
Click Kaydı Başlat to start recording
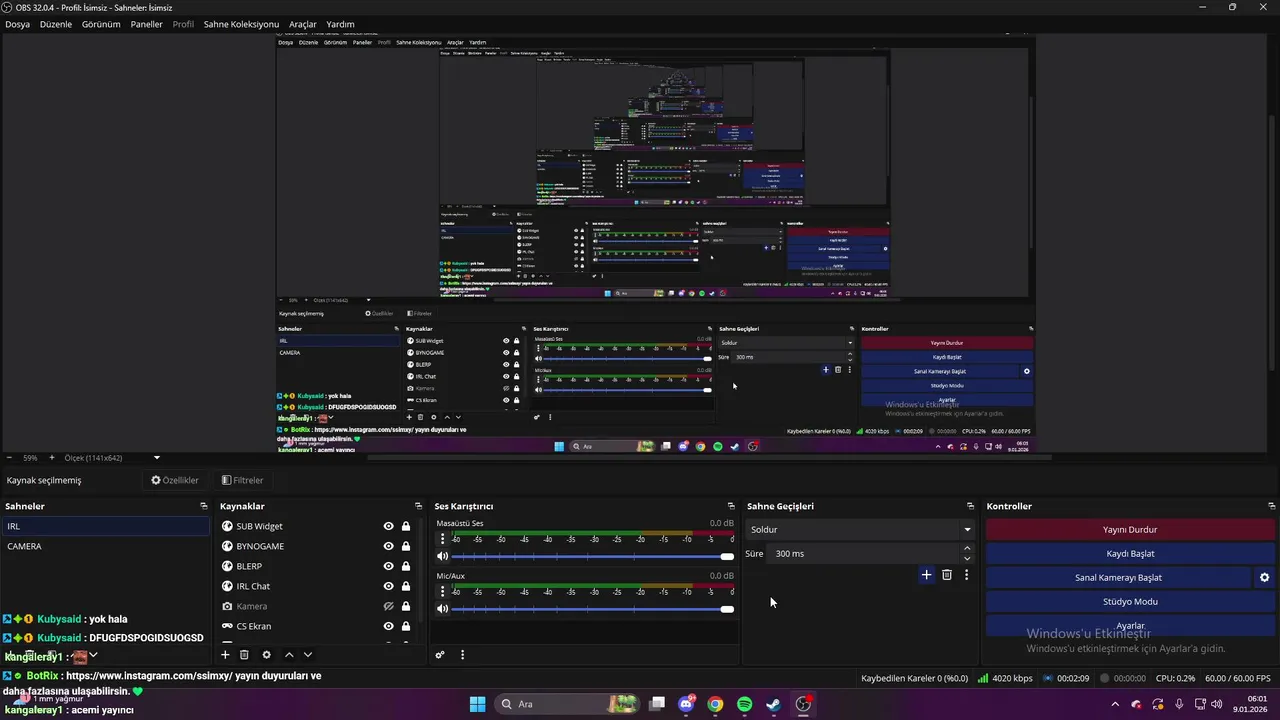pos(1130,554)
